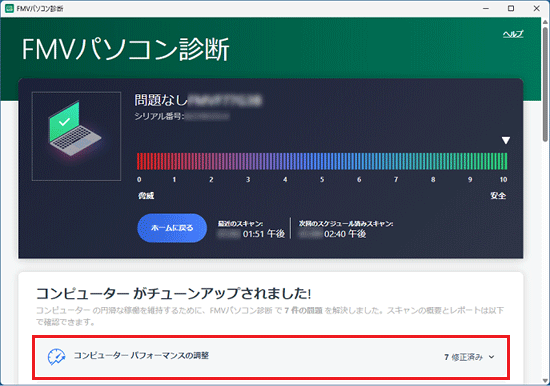Click the FMVパソコン診断 title bar app icon
Image resolution: width=550 pixels, height=386 pixels.
(9, 8)
